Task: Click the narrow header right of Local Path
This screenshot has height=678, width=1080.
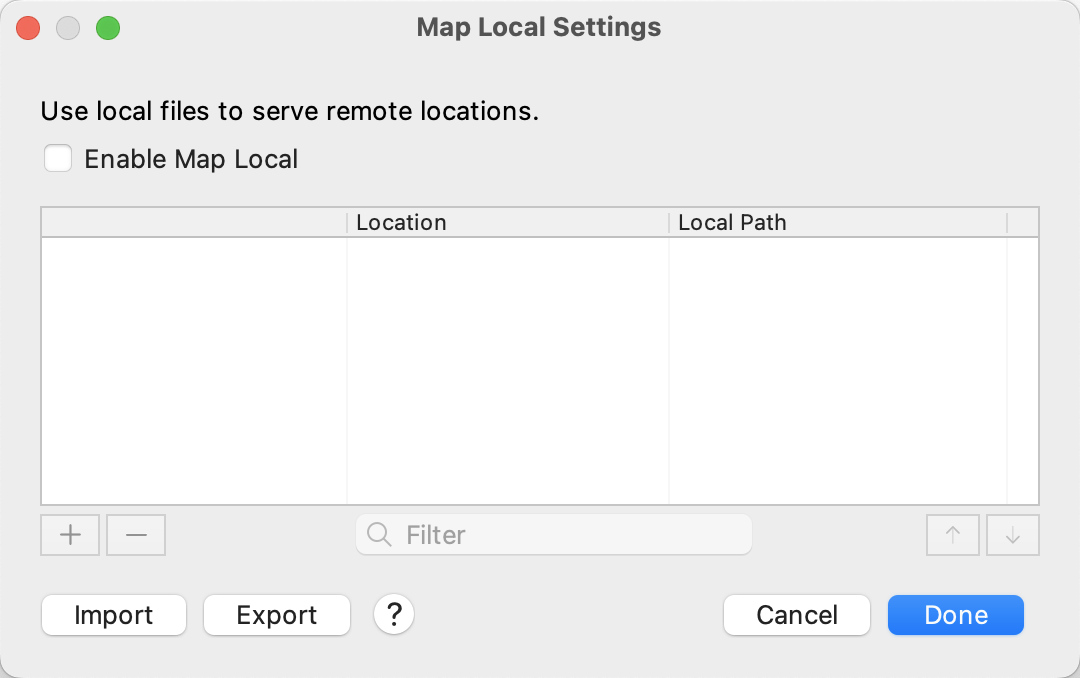Action: tap(1023, 222)
